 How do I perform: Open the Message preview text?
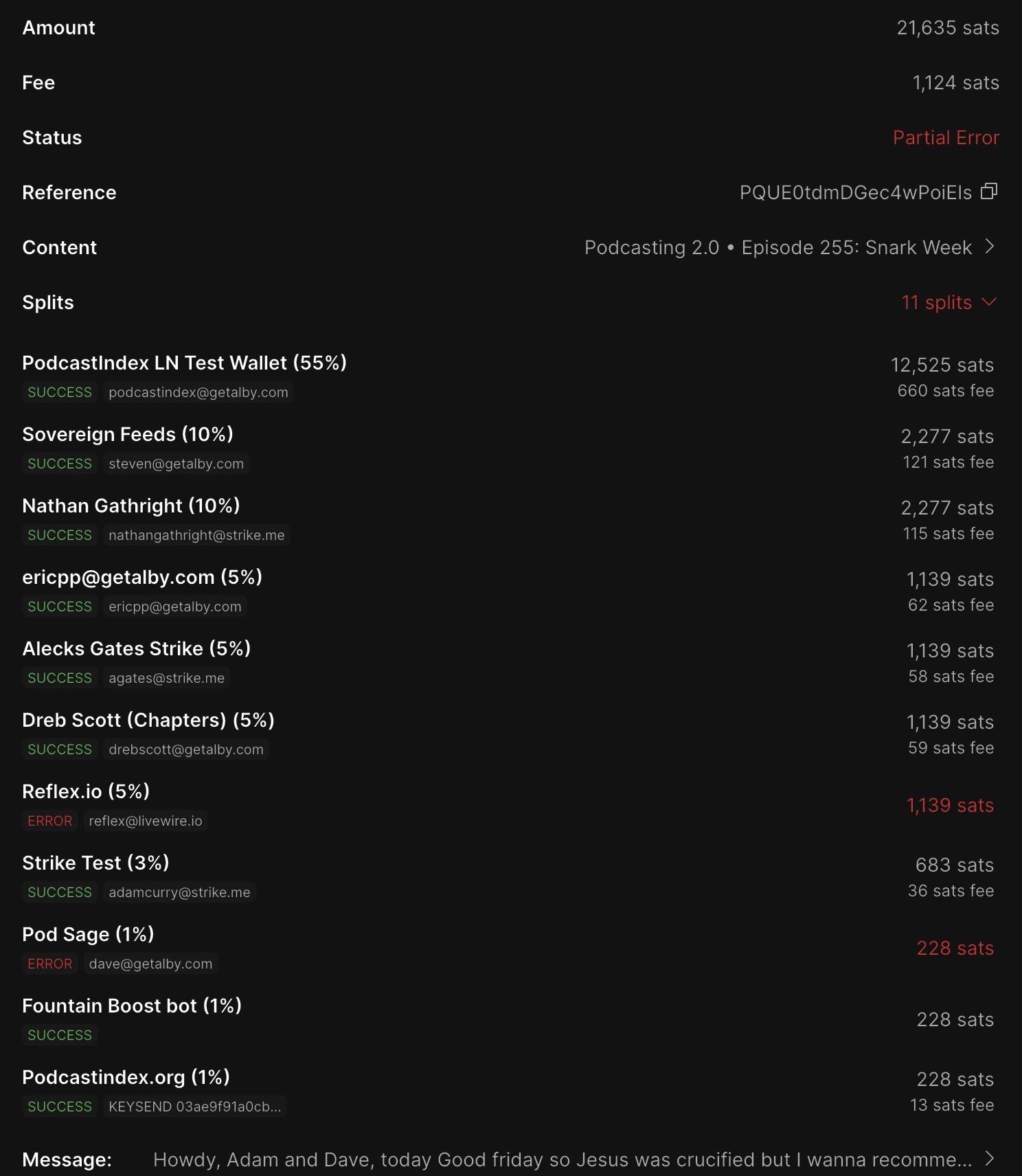[x=563, y=1160]
